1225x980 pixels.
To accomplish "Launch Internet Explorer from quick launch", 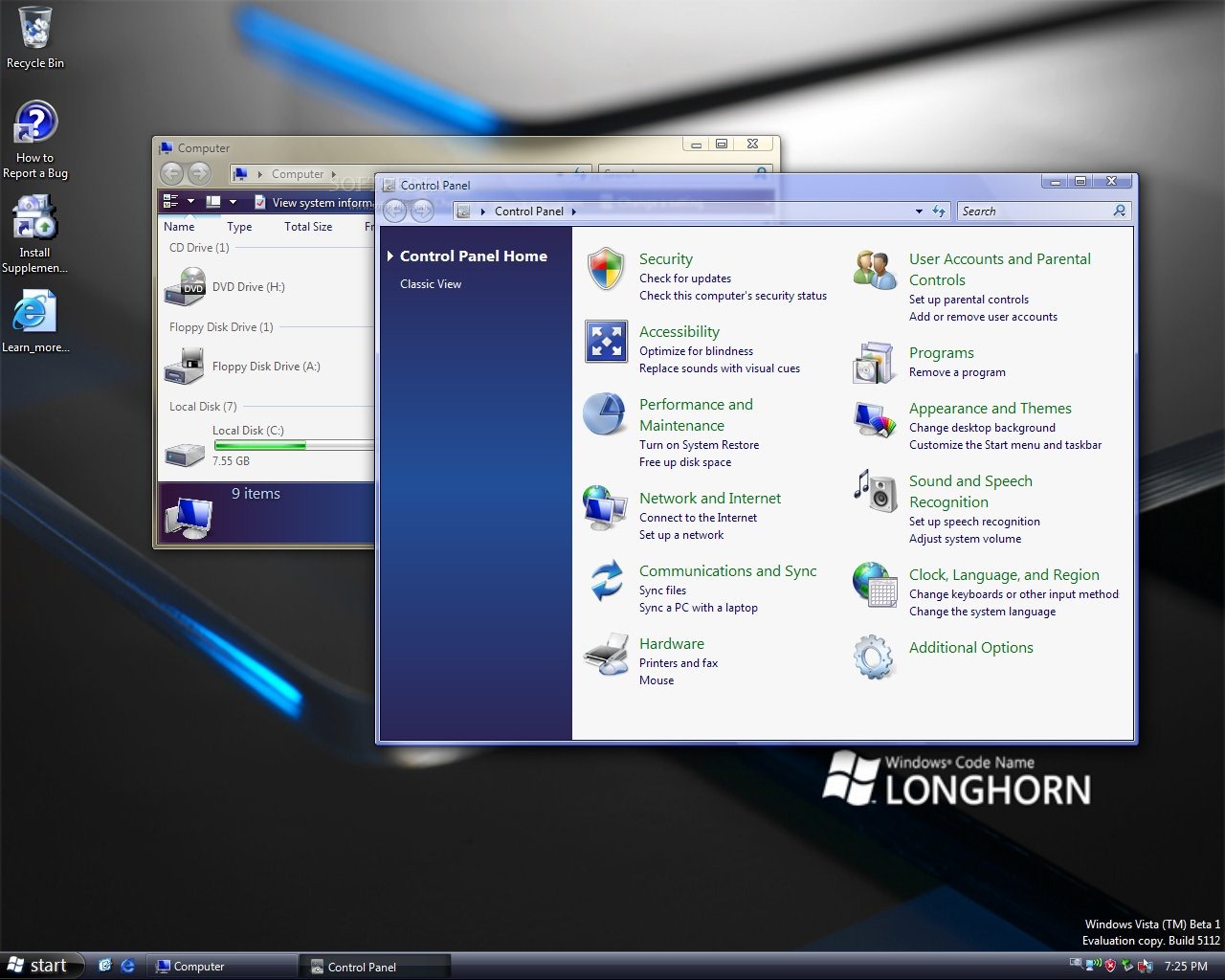I will (x=127, y=966).
